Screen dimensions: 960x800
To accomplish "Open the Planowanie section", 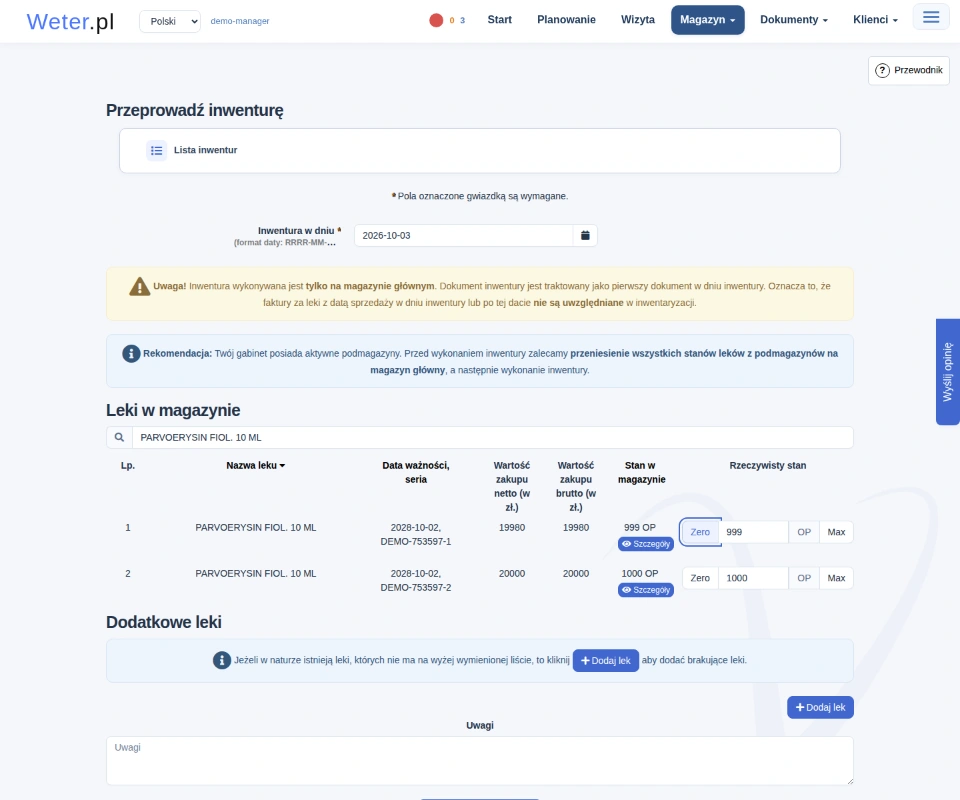I will (566, 20).
